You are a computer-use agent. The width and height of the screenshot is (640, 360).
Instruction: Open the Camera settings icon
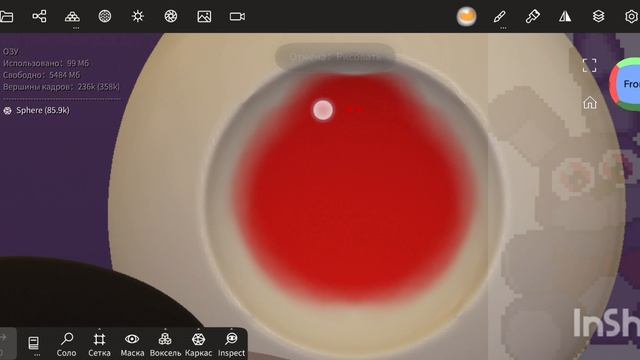tap(237, 16)
